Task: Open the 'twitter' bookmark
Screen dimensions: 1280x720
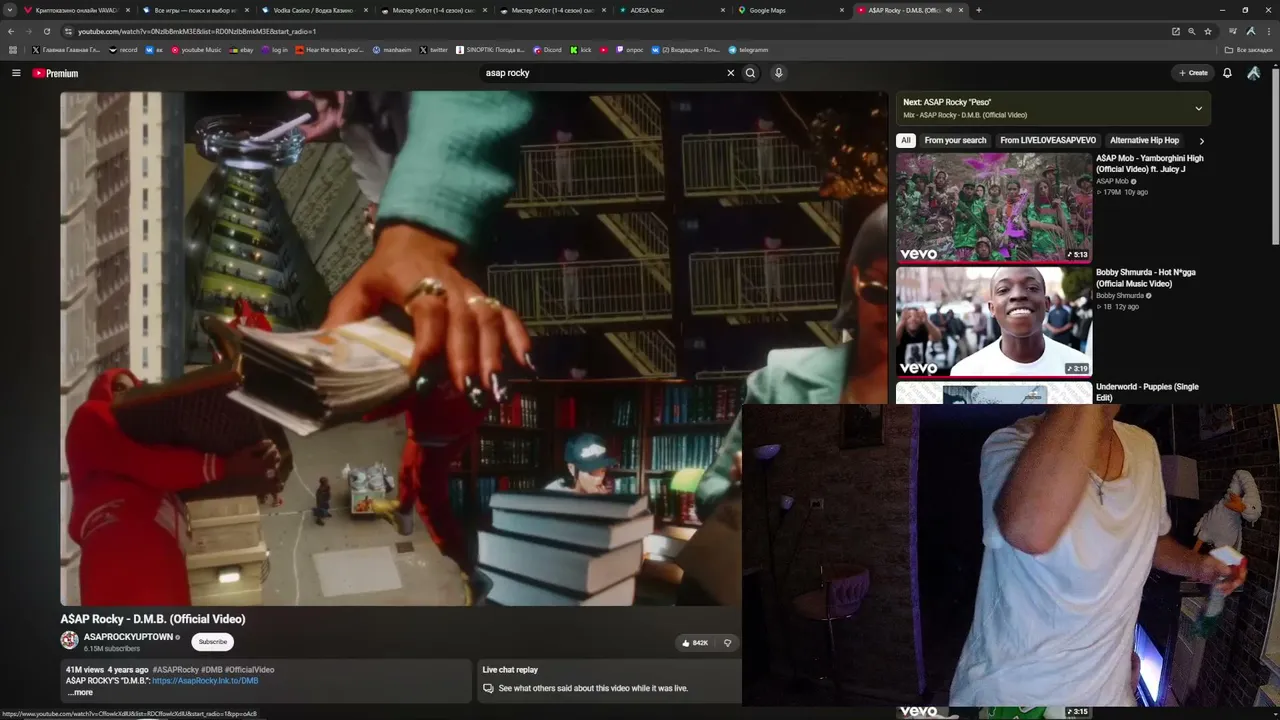Action: coord(434,50)
